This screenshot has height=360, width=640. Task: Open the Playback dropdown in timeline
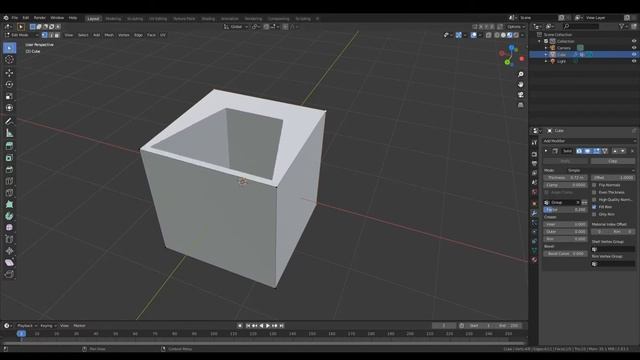coord(27,326)
